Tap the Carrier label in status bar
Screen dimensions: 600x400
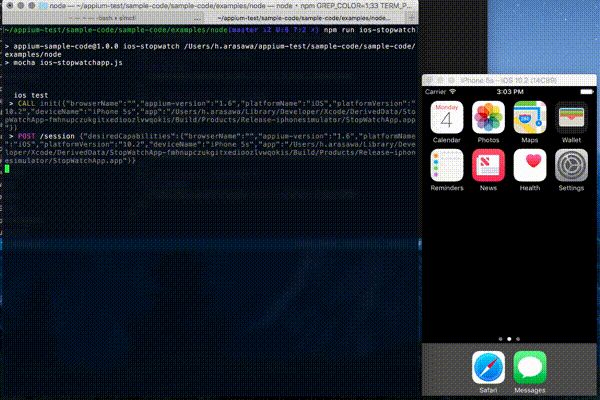click(435, 92)
